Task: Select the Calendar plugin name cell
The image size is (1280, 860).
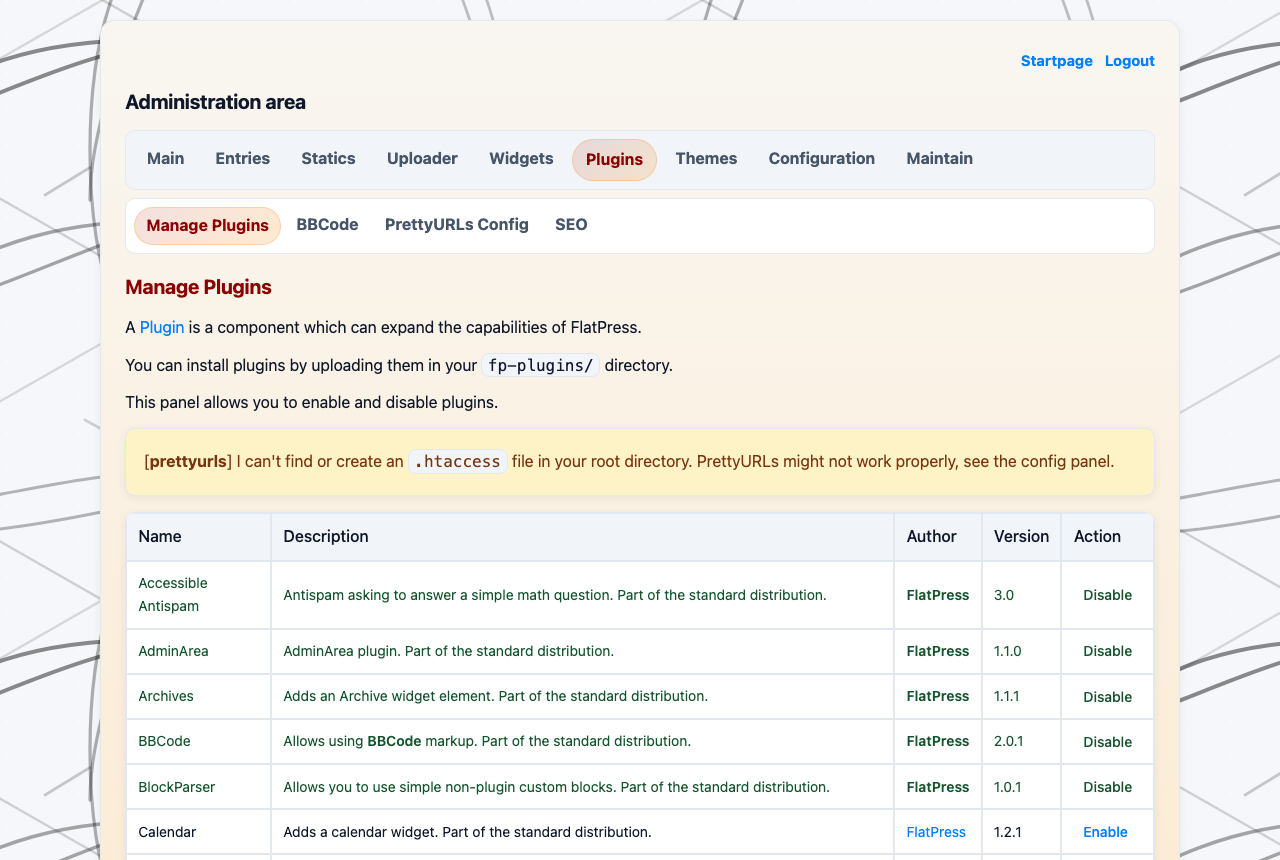Action: coord(199,832)
